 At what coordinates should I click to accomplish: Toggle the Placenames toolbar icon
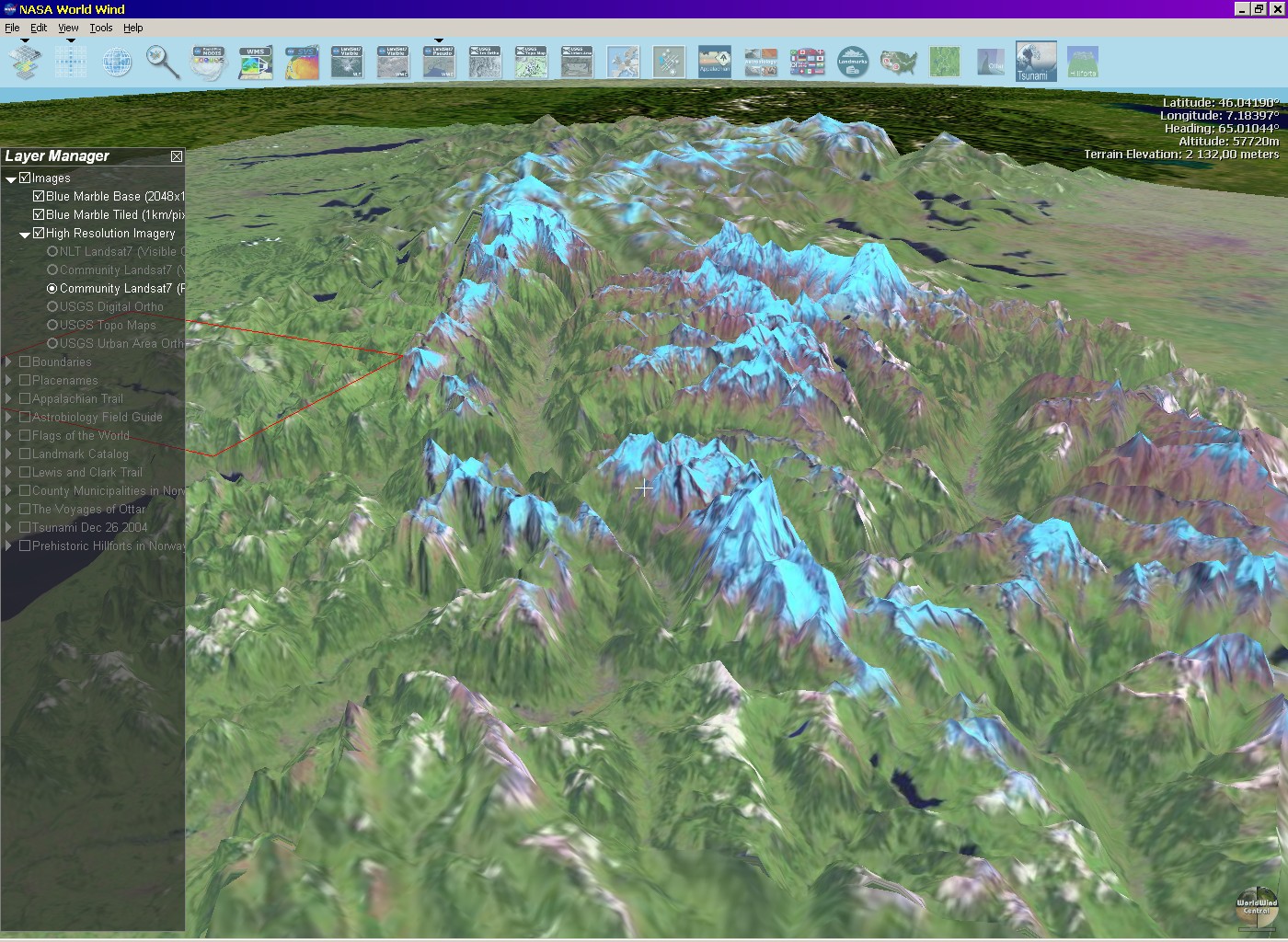[x=670, y=63]
